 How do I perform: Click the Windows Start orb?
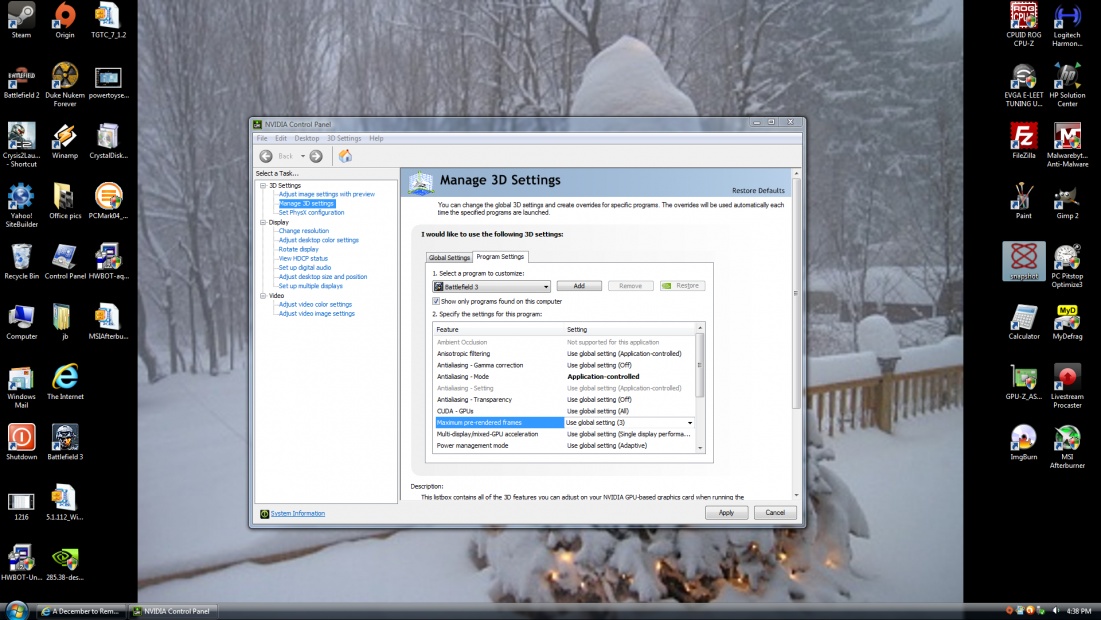(x=17, y=610)
